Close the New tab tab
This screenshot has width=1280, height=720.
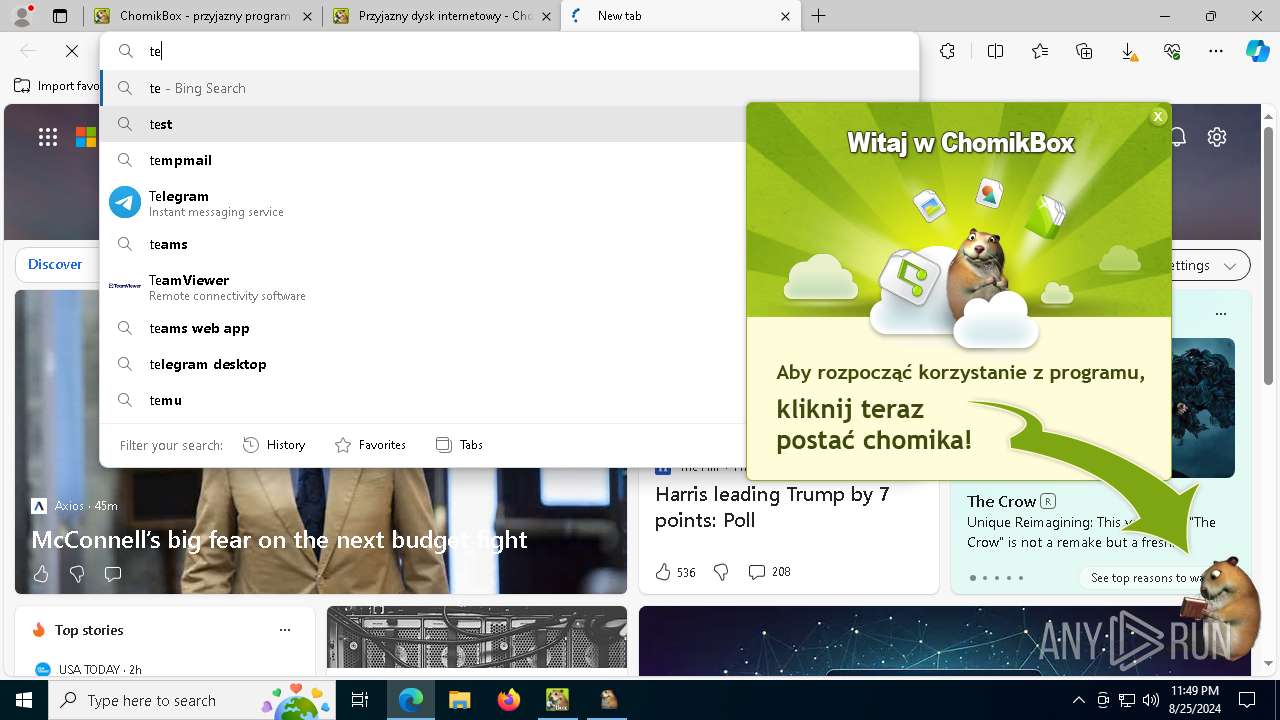click(x=785, y=16)
